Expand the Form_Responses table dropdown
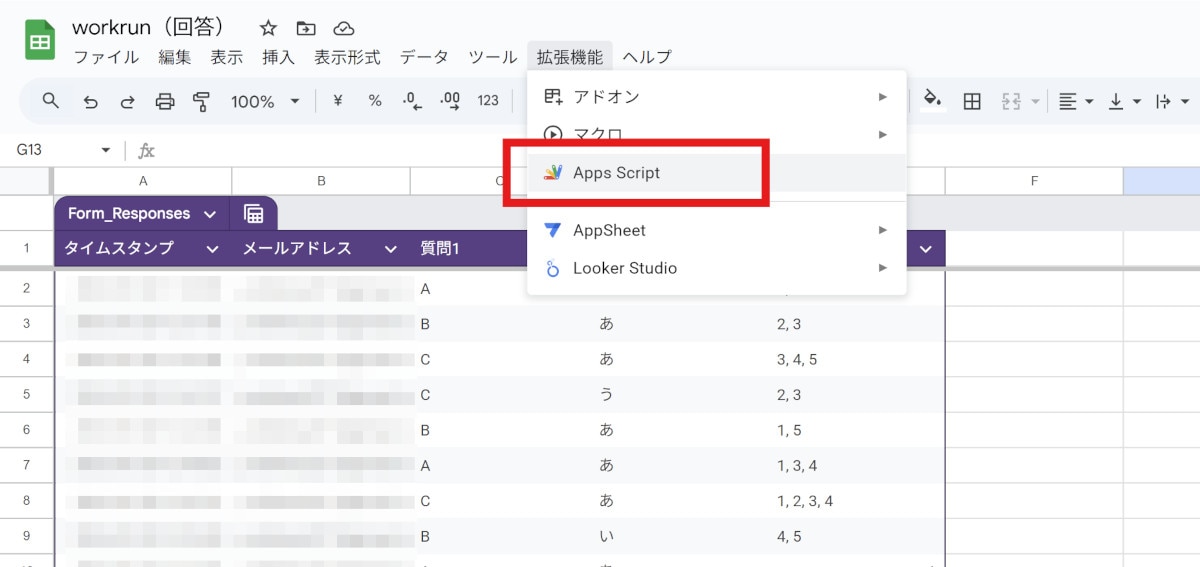The height and width of the screenshot is (567, 1200). click(x=210, y=214)
